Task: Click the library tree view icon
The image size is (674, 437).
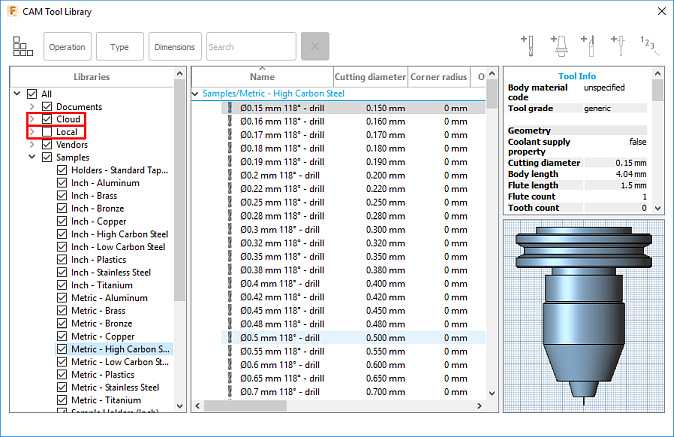Action: pos(23,47)
